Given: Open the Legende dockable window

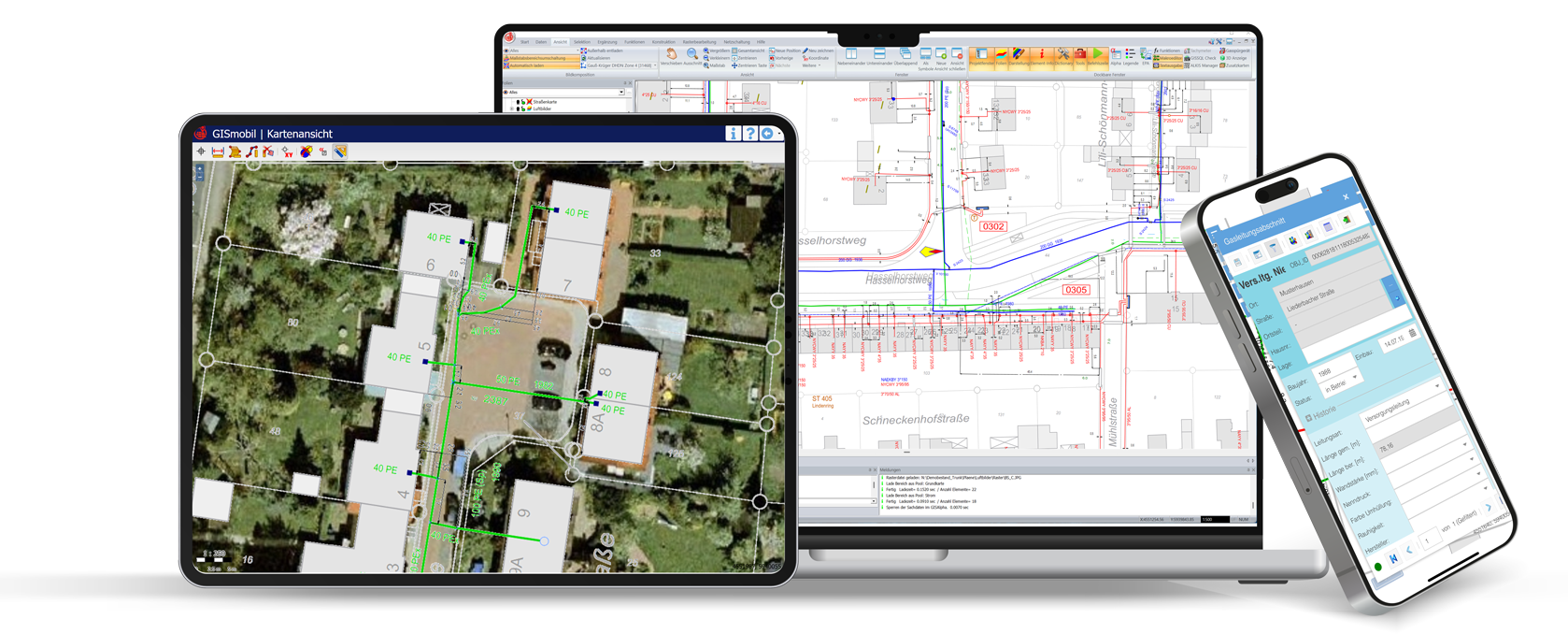Looking at the screenshot, I should [1131, 57].
